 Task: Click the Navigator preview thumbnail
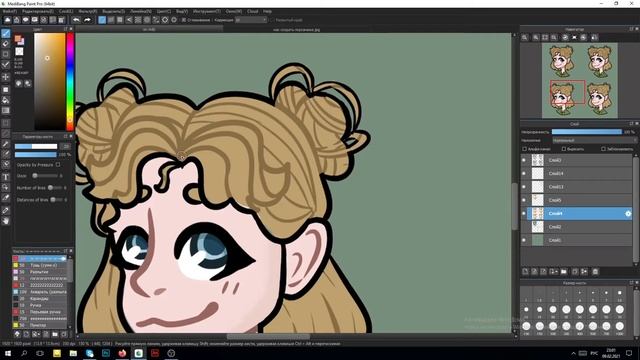580,80
